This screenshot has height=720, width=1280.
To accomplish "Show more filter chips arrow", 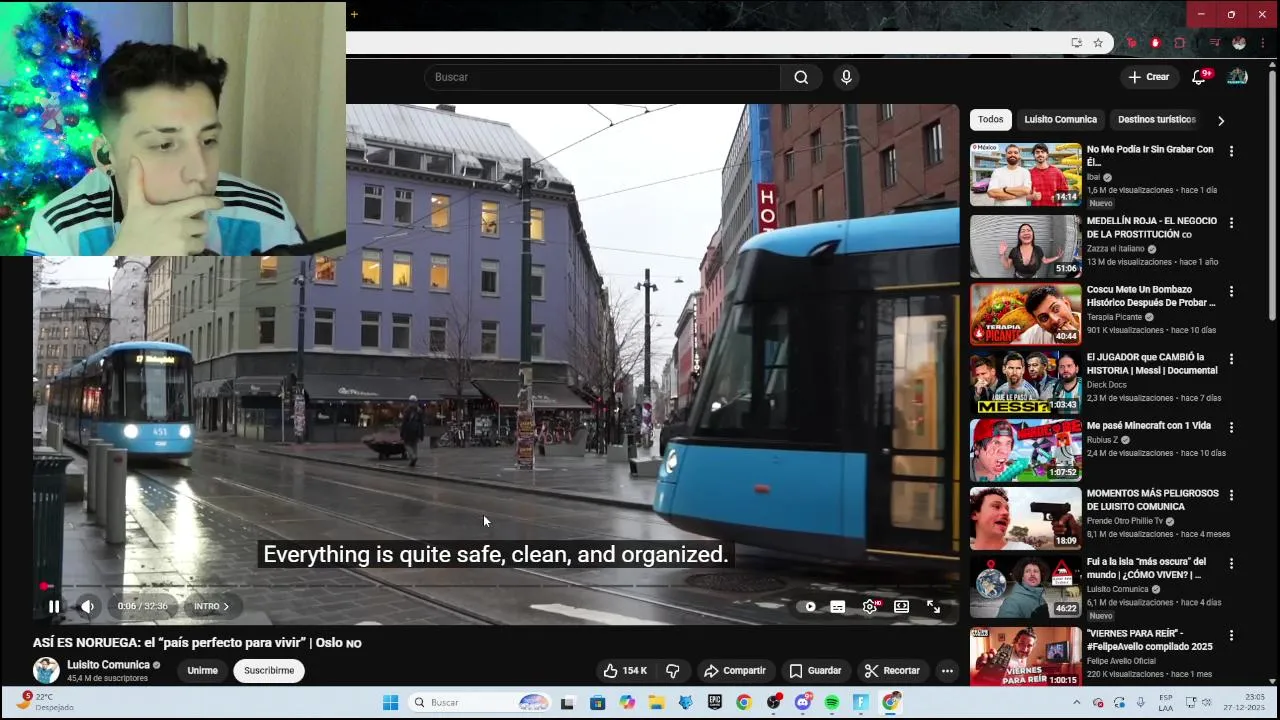I will click(x=1221, y=120).
